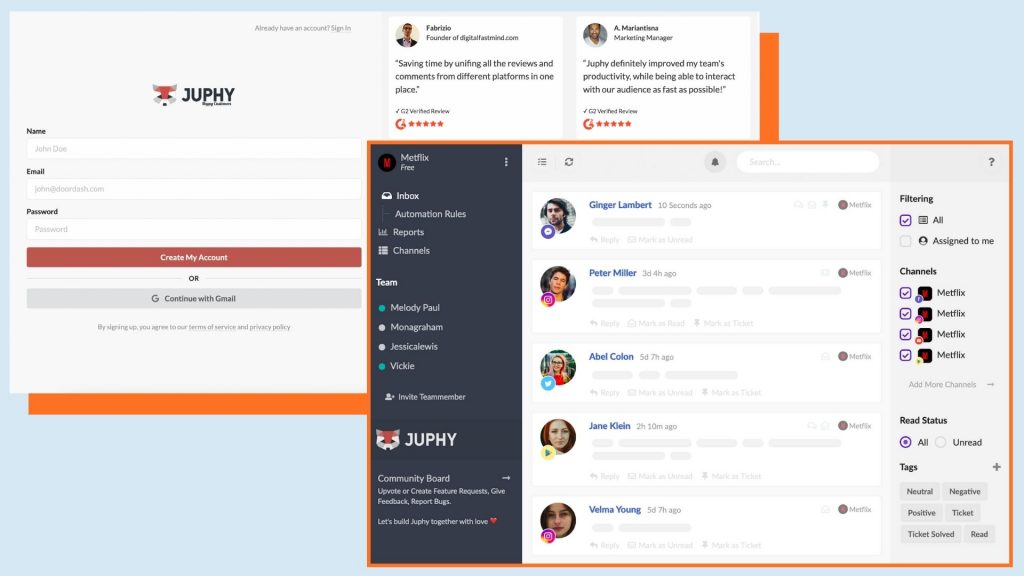Uncheck the Google Play Metflix channel checkbox
Image resolution: width=1024 pixels, height=576 pixels.
(905, 355)
